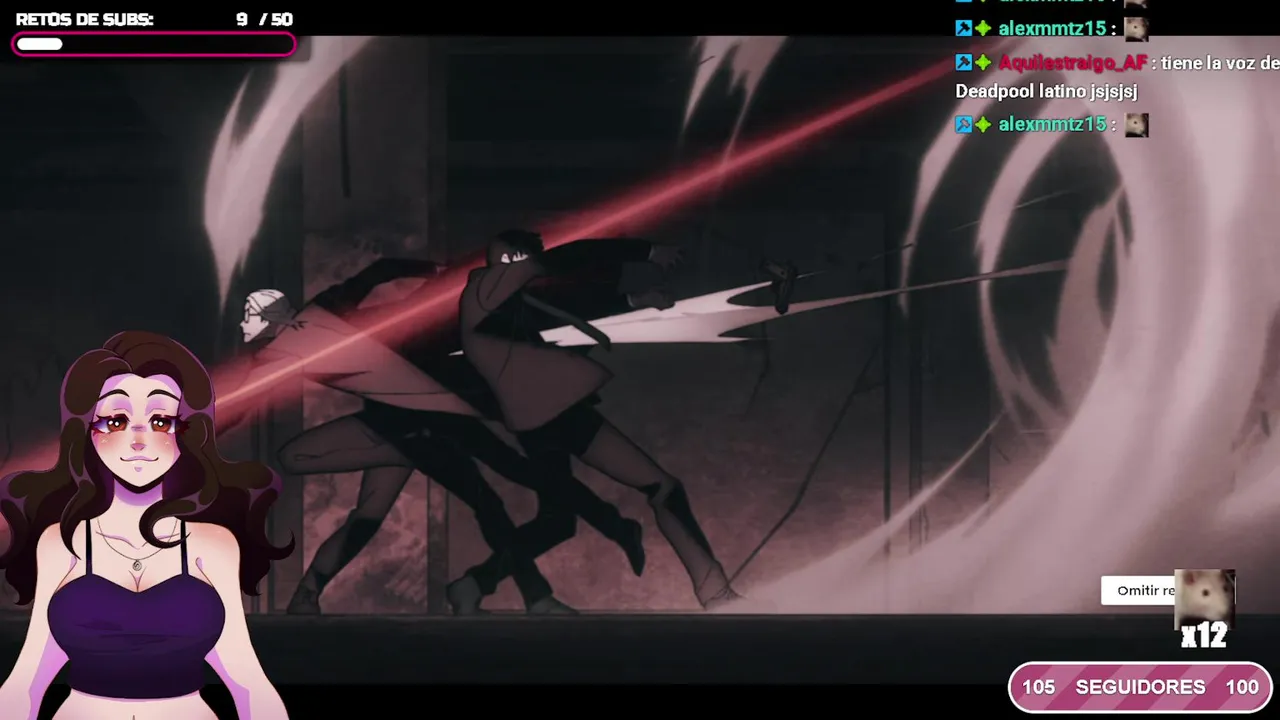
Task: Click the SEGUIDORES follower goal label
Action: [1140, 687]
